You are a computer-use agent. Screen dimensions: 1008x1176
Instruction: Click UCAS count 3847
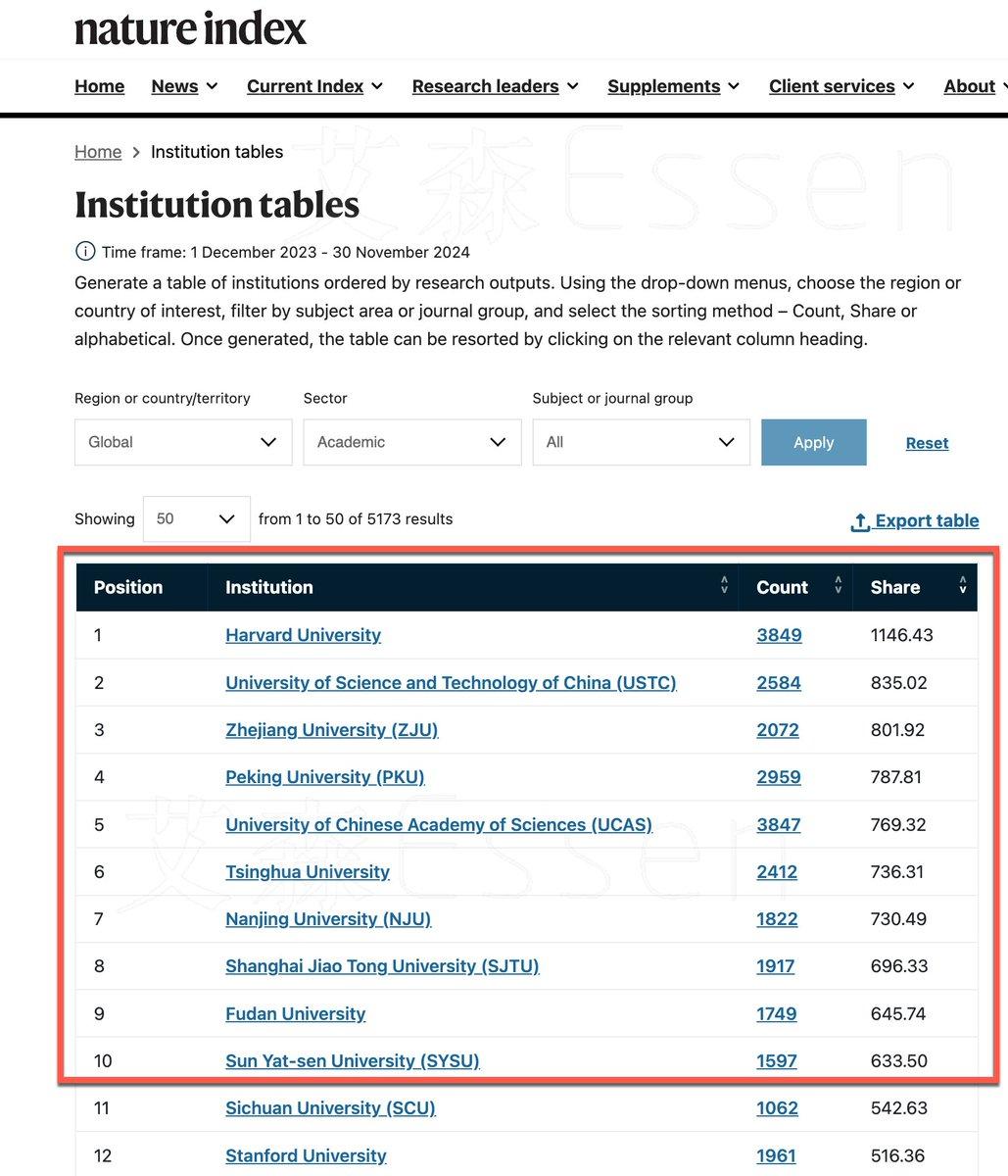coord(779,824)
